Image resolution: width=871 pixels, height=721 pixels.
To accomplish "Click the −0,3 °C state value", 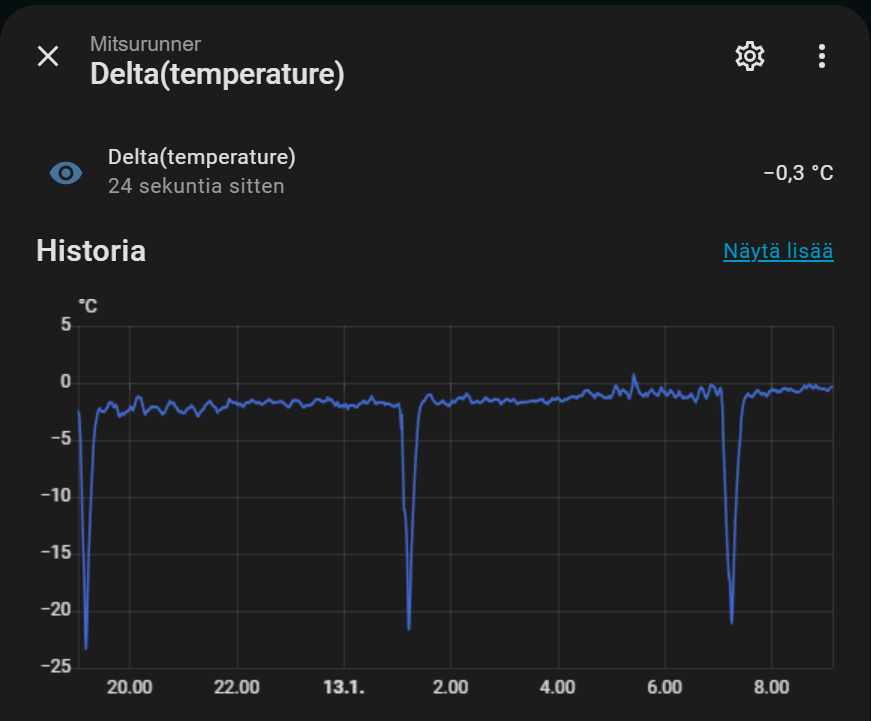I will (798, 173).
